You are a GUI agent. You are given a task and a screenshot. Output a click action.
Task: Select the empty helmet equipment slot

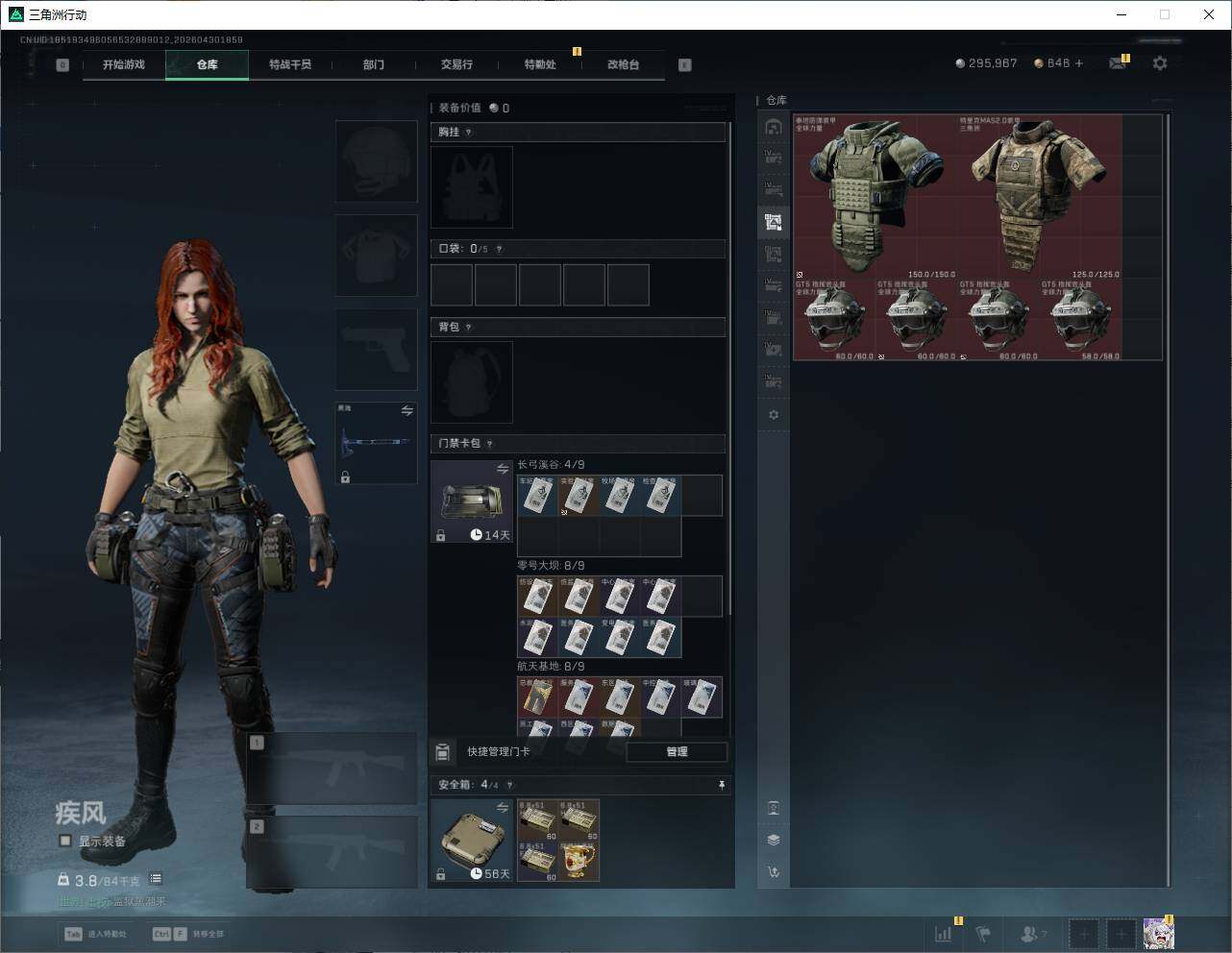[x=377, y=161]
